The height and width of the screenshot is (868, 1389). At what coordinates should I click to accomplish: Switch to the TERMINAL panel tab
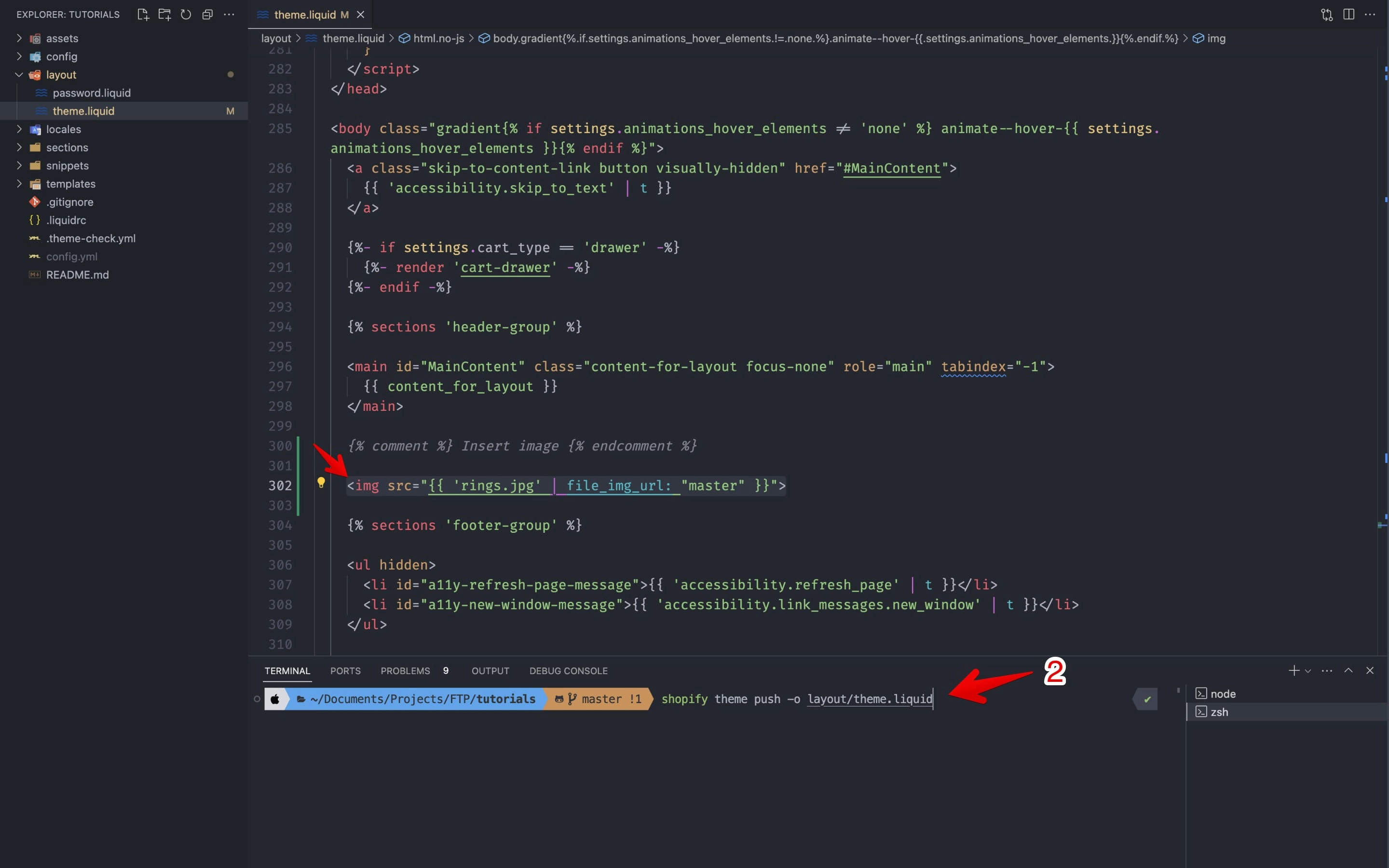[287, 670]
